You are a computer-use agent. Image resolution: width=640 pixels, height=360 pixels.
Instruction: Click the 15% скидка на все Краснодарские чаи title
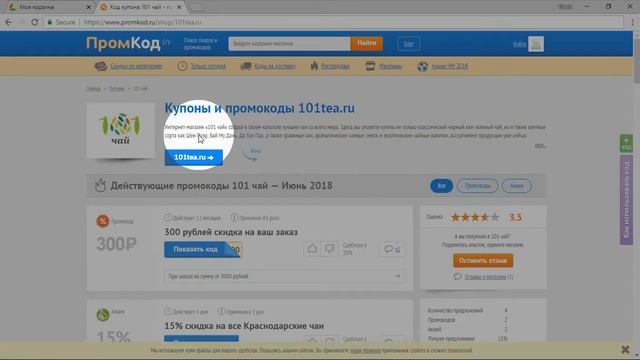(244, 326)
